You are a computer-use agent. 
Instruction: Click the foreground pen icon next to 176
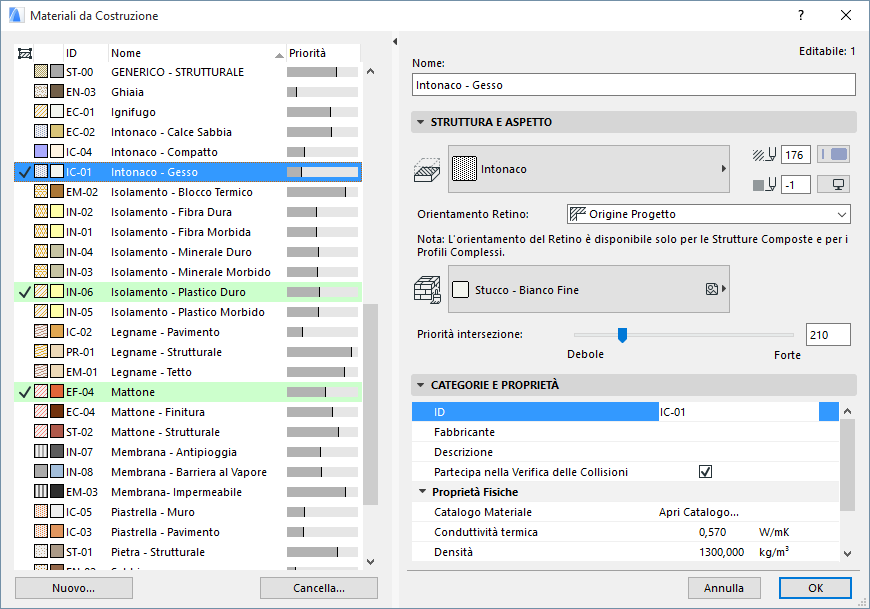pyautogui.click(x=765, y=155)
